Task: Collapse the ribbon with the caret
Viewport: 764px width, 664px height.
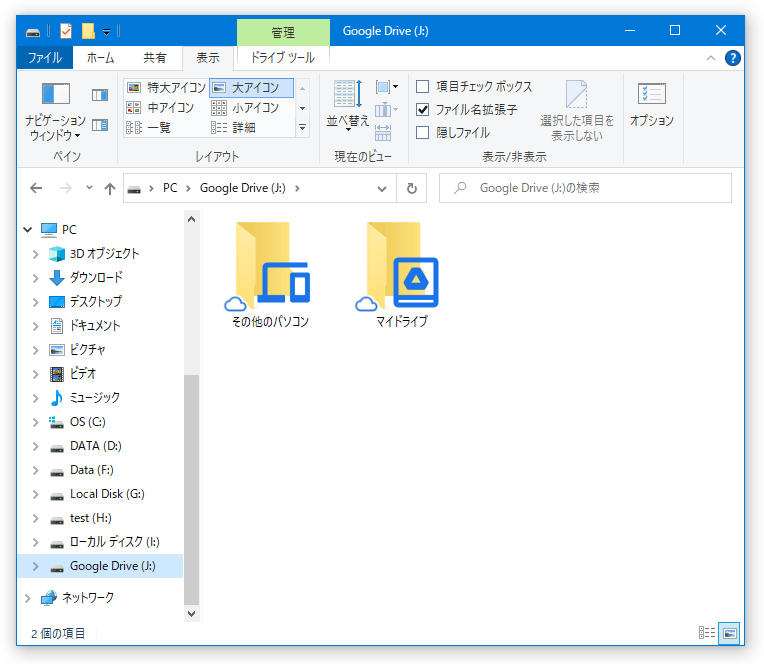Action: pyautogui.click(x=710, y=58)
